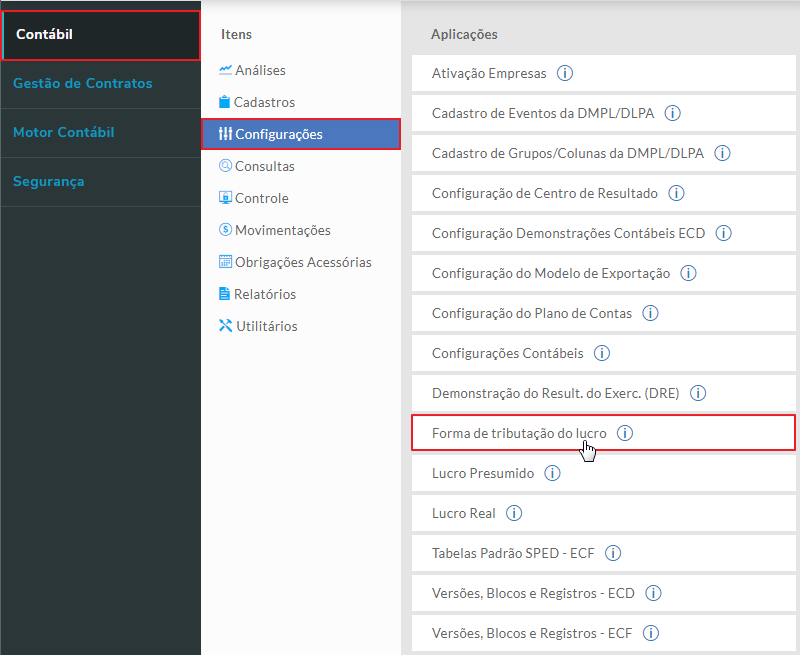Select Cadastros in Itens list
The image size is (800, 655).
point(264,102)
